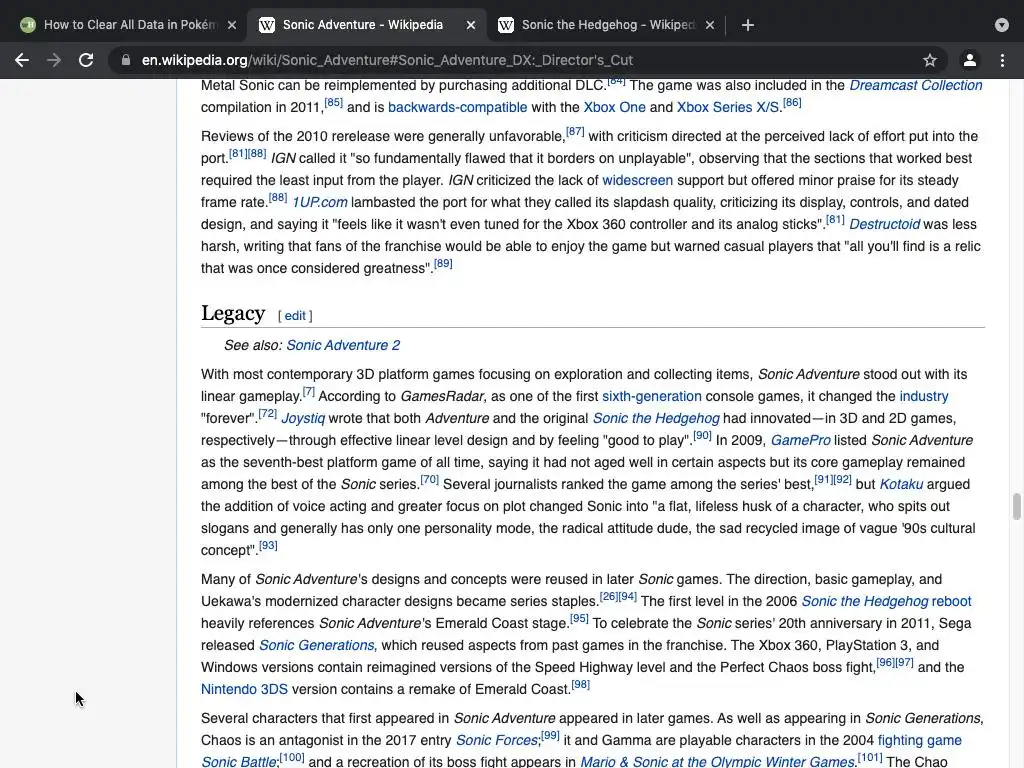Click the page vertical scrollbar thumb
The image size is (1024, 768).
[1016, 506]
